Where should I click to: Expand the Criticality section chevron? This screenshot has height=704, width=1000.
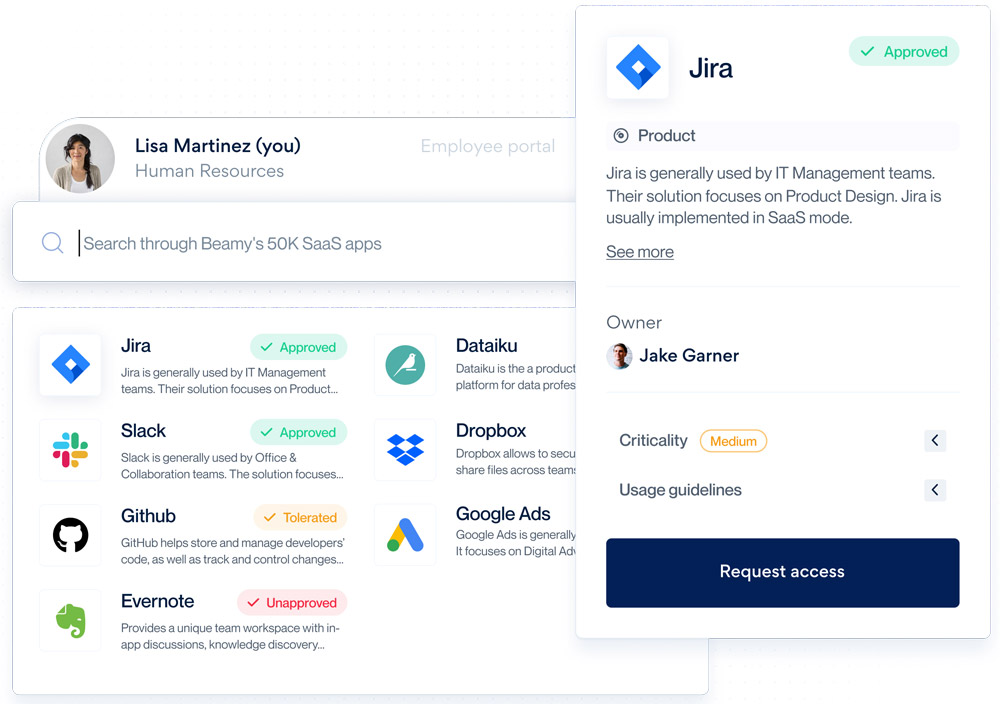click(935, 440)
